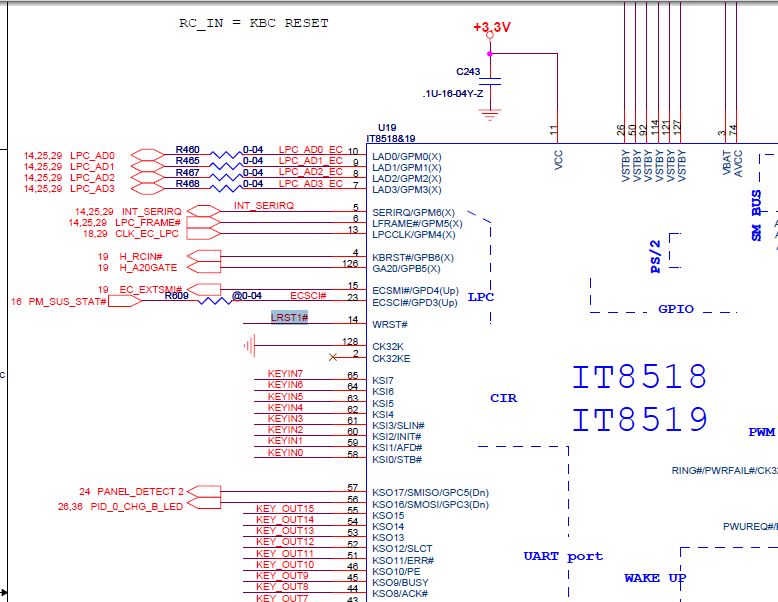This screenshot has height=602, width=778.
Task: Click the IT8518&19 part name label
Action: [x=391, y=138]
